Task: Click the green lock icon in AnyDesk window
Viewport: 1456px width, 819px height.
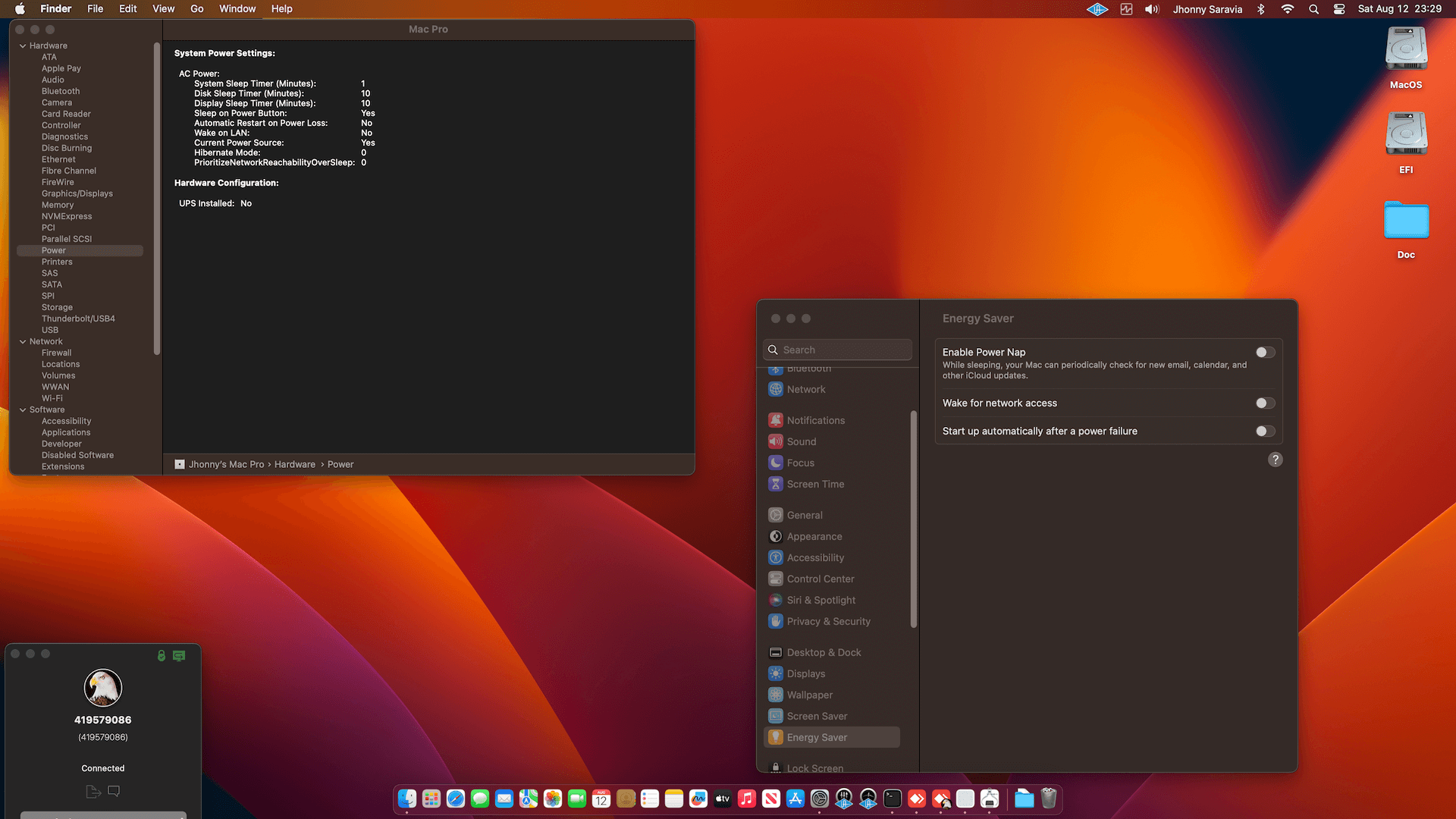Action: coord(162,656)
